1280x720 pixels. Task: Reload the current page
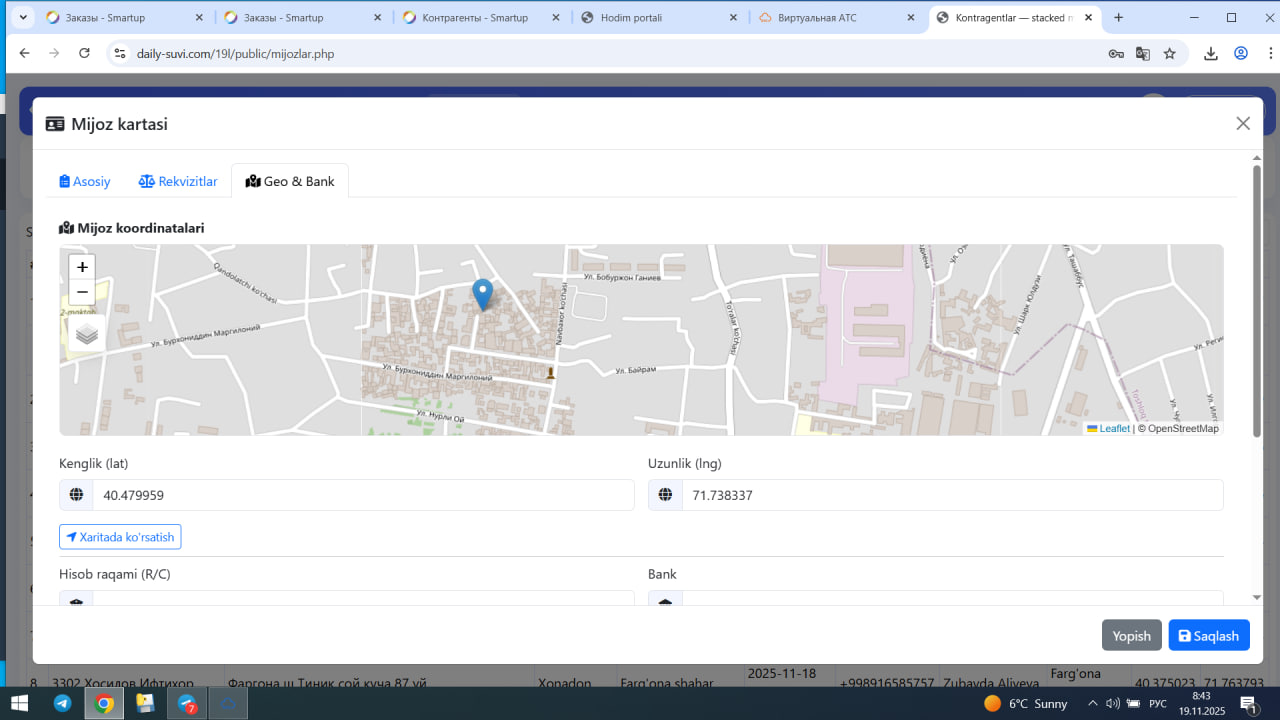click(x=84, y=54)
